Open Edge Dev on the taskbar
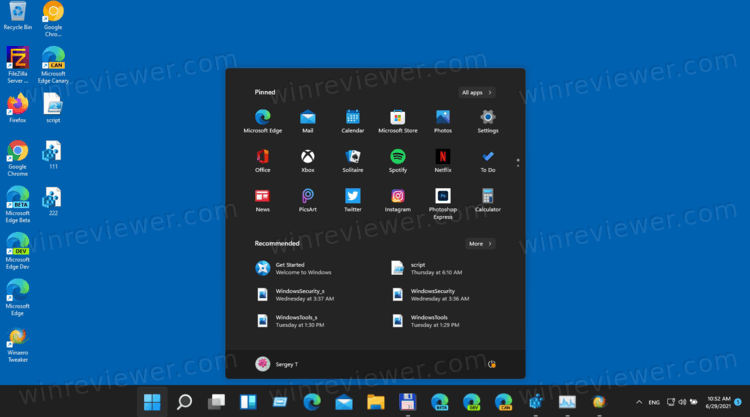This screenshot has height=417, width=750. (472, 402)
